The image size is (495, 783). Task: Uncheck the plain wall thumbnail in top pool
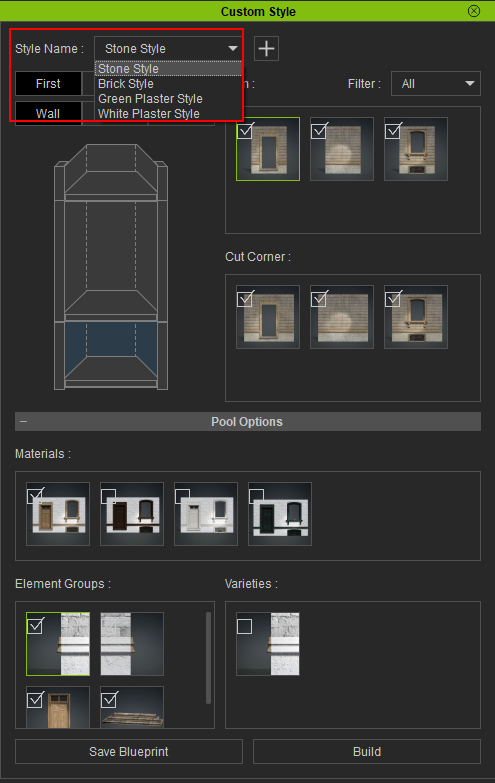click(x=319, y=131)
